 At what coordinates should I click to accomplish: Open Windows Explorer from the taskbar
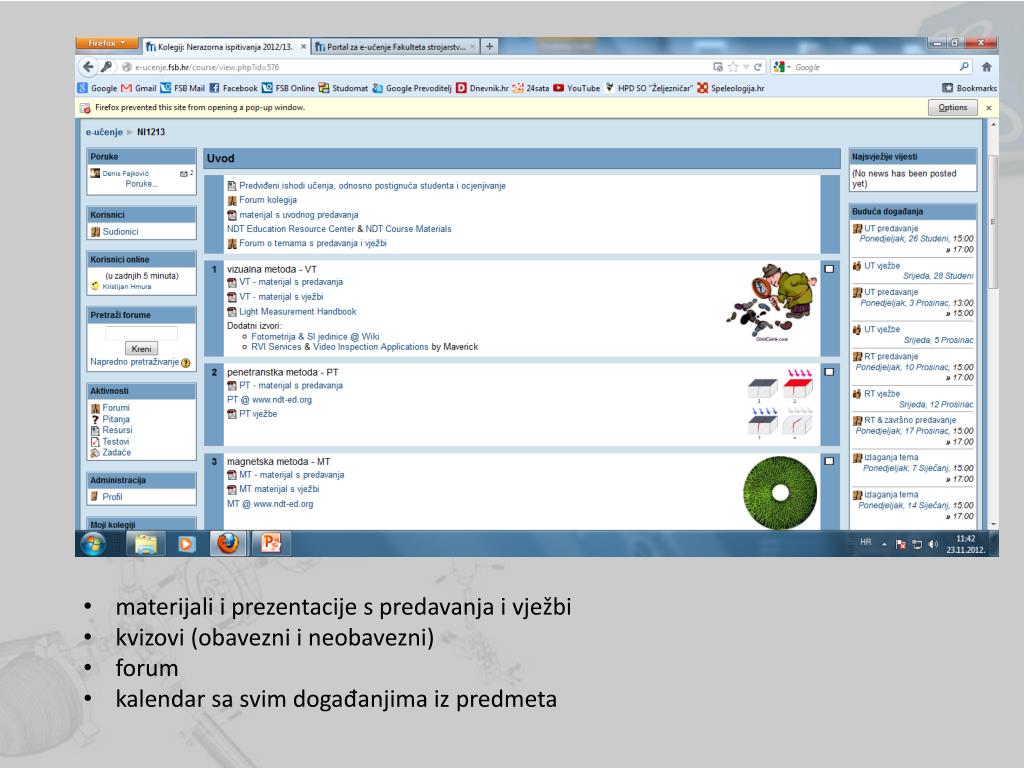(x=146, y=543)
